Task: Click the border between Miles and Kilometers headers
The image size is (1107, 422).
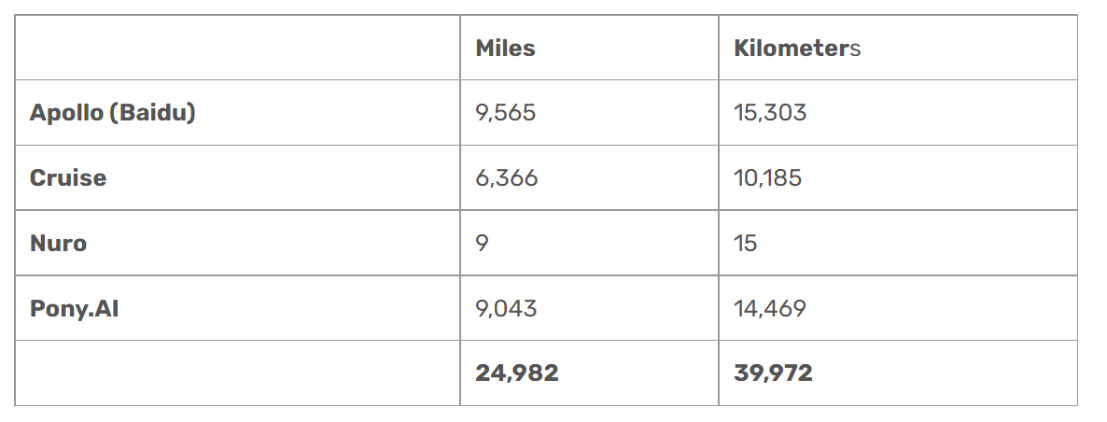Action: 718,48
